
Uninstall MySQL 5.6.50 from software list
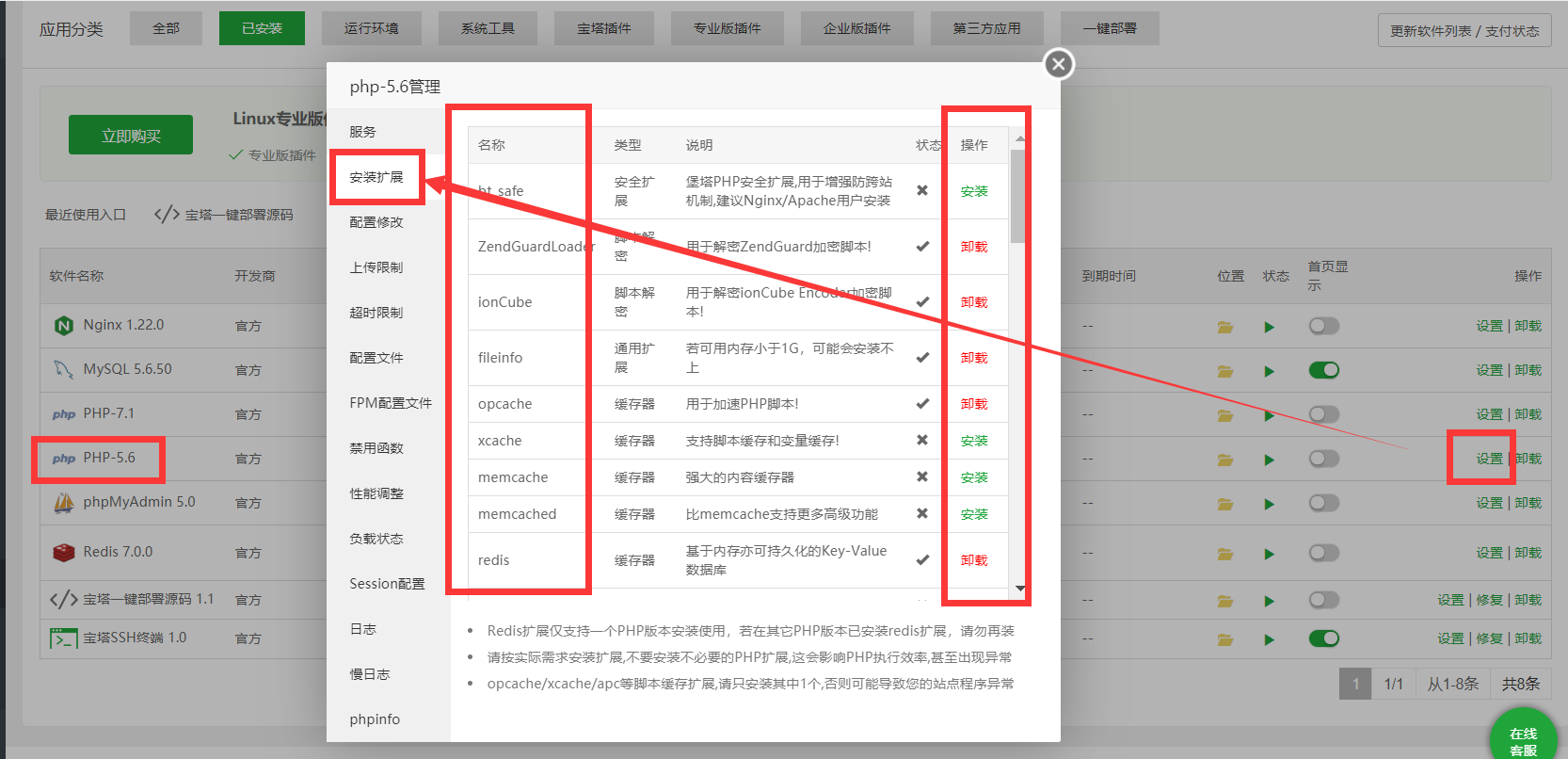point(1528,370)
